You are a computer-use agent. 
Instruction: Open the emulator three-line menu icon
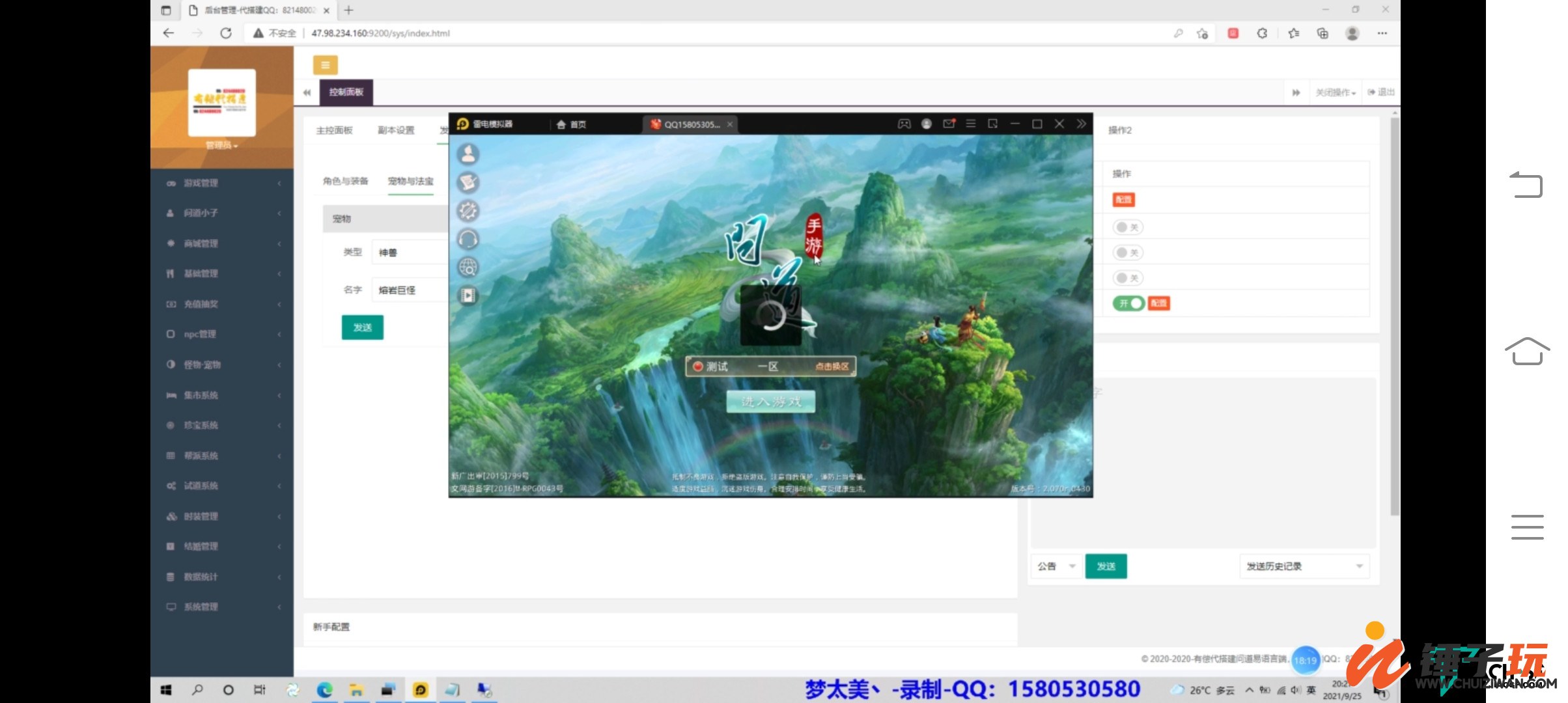(x=971, y=124)
